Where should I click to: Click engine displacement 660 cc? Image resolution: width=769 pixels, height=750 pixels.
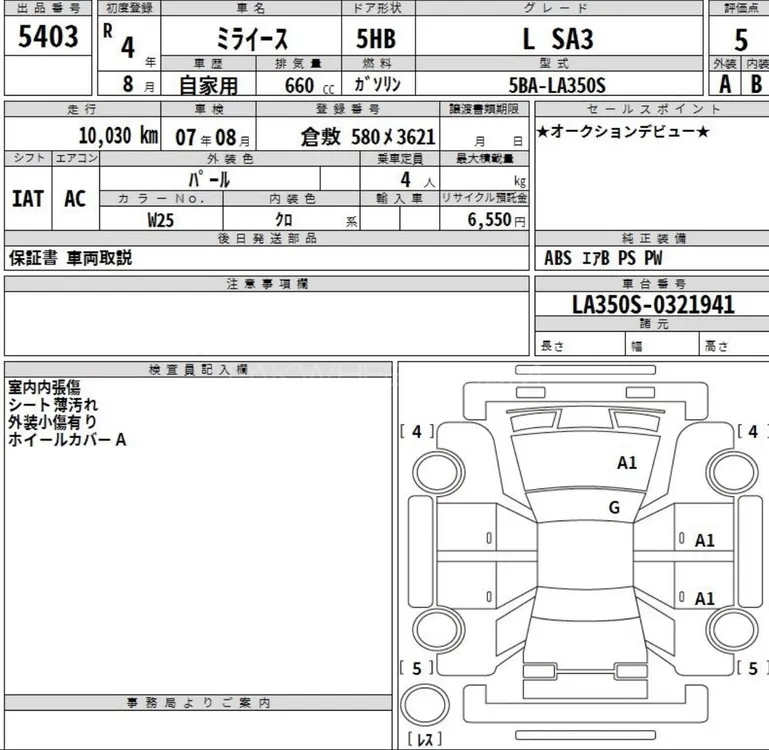[x=309, y=86]
